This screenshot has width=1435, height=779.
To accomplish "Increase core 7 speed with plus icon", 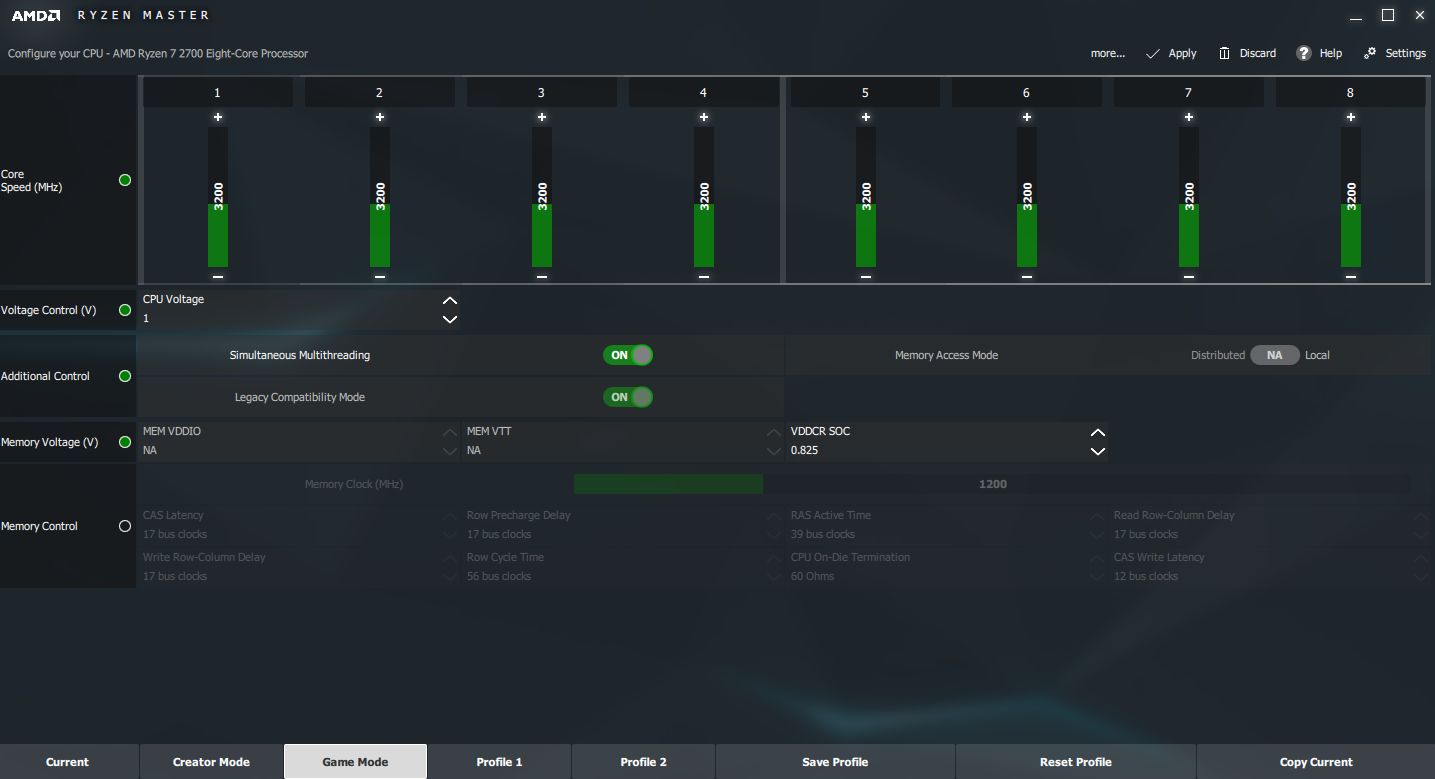I will tap(1189, 117).
